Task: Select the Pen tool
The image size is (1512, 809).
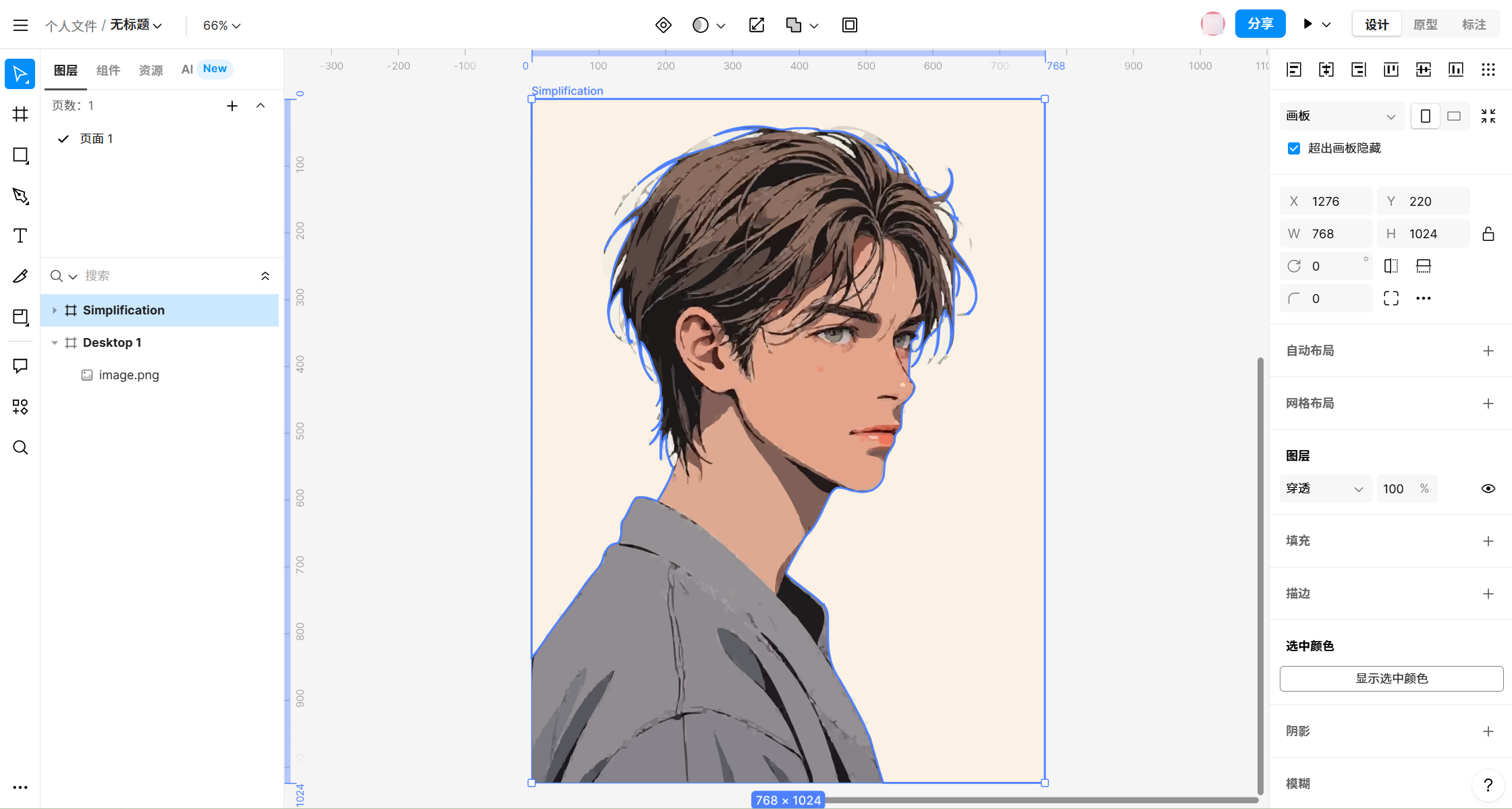Action: coord(20,196)
